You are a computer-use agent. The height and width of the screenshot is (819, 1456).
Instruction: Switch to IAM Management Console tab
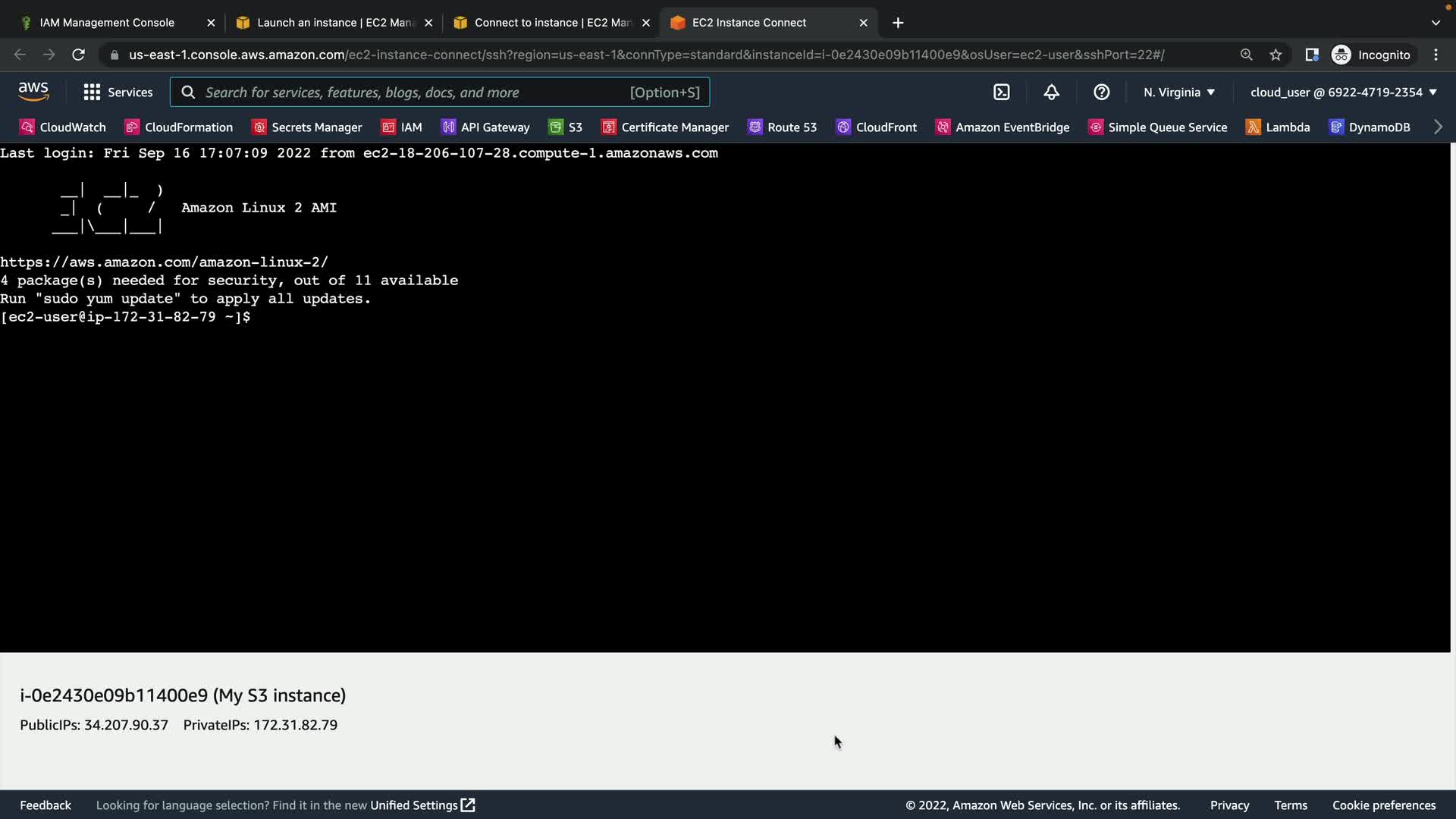tap(107, 23)
